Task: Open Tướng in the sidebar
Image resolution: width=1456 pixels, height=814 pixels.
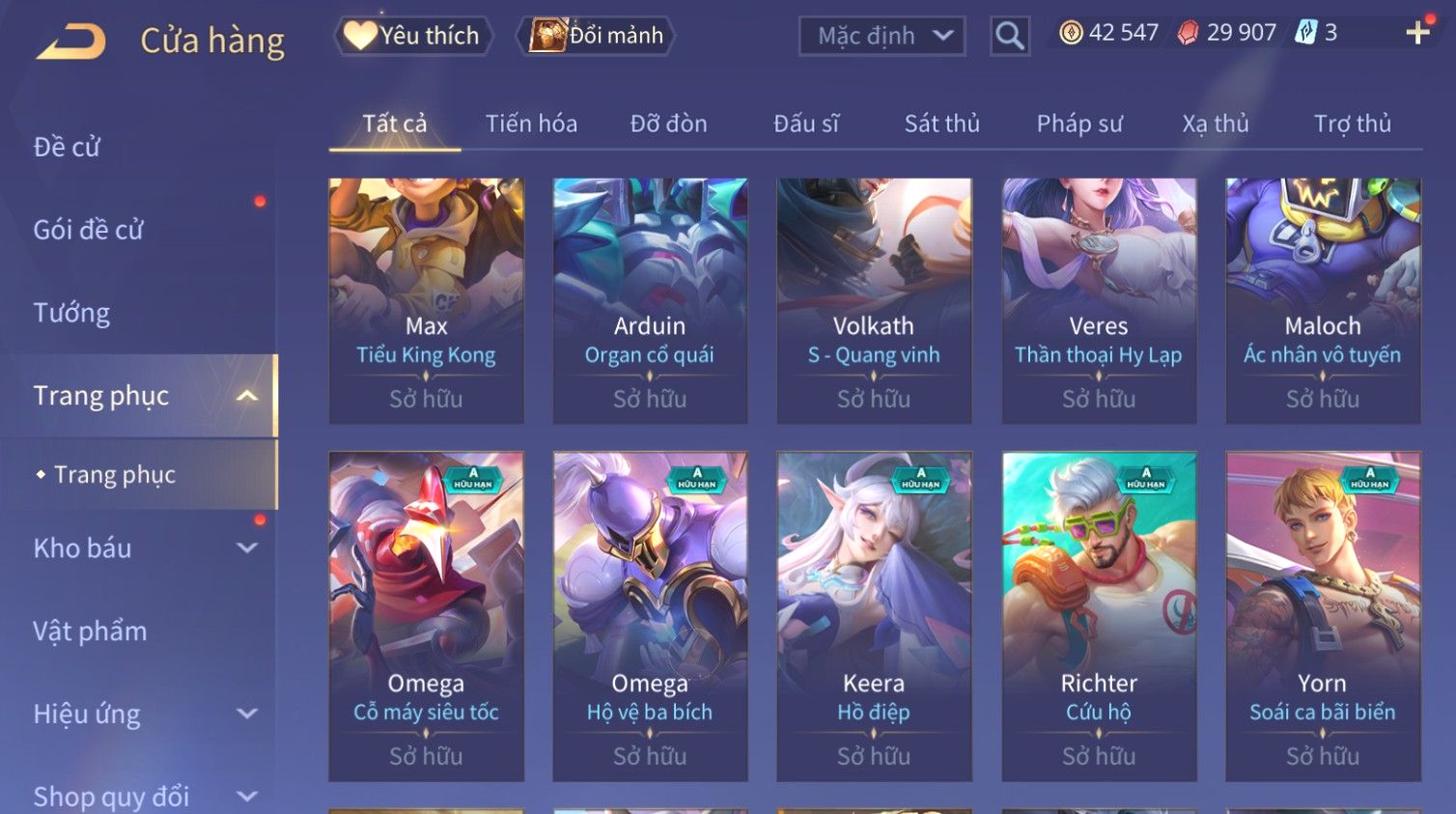Action: (71, 313)
